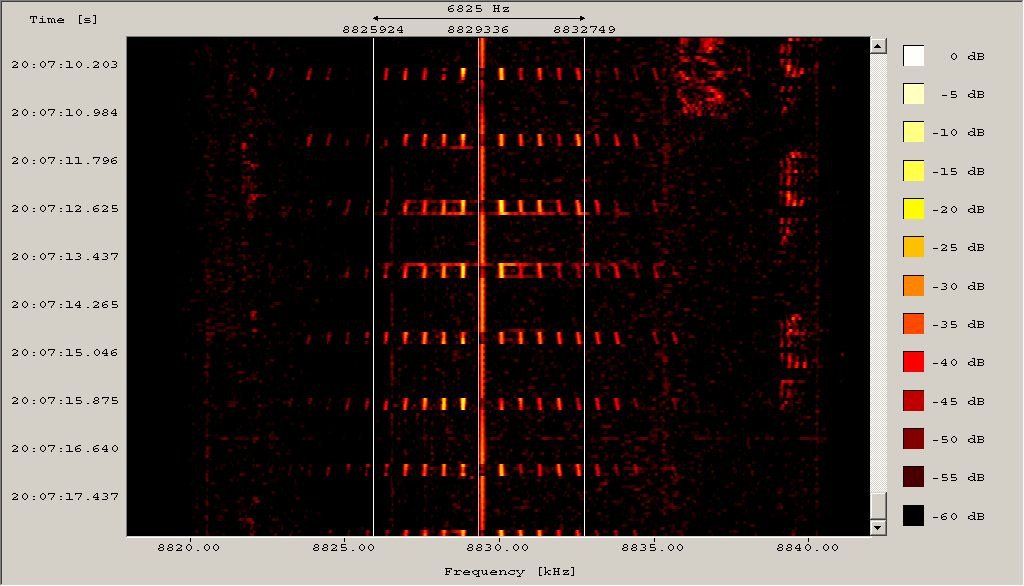Click the 8829336 center cursor label
The image size is (1024, 586).
point(478,29)
